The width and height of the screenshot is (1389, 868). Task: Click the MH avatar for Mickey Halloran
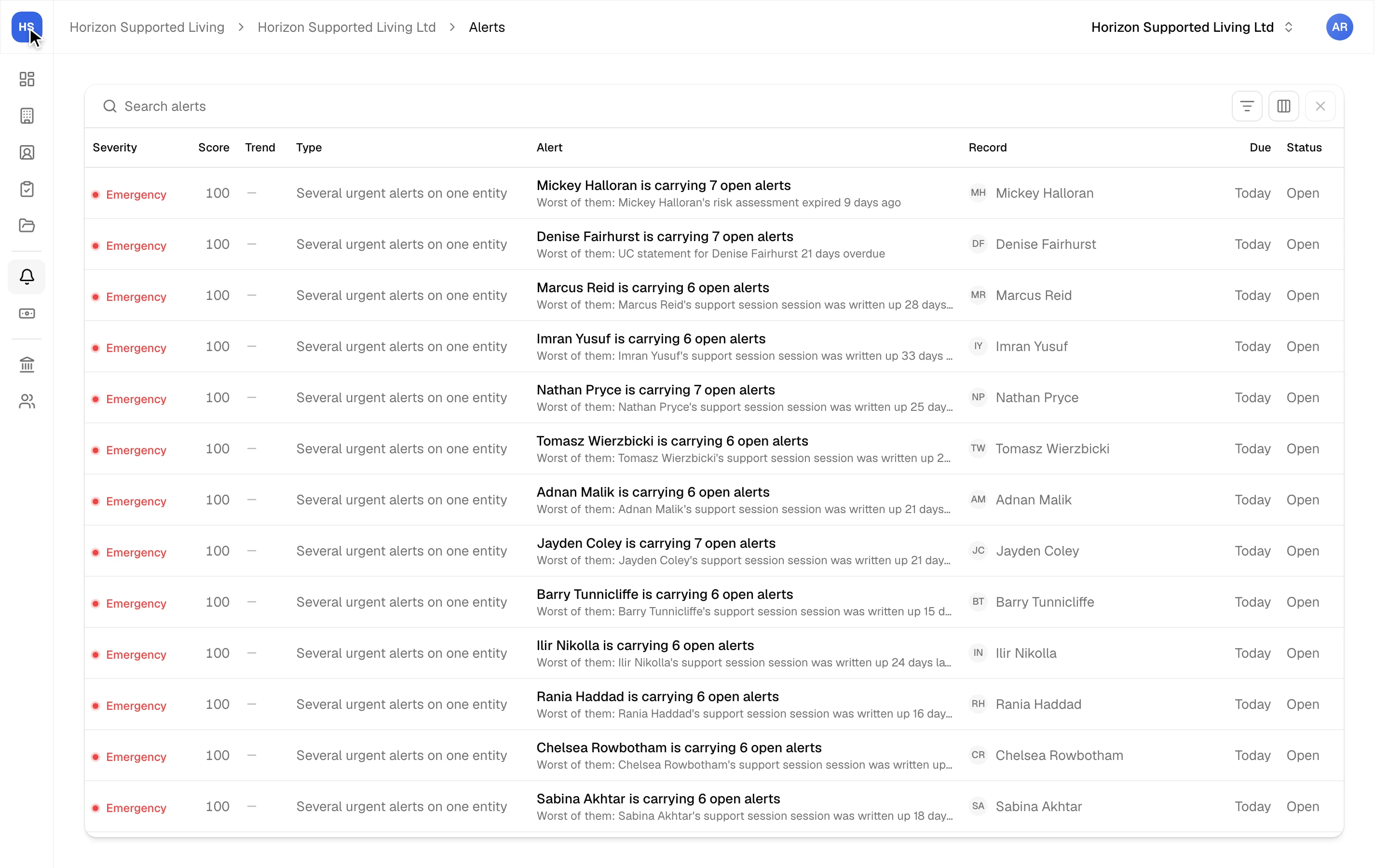978,193
